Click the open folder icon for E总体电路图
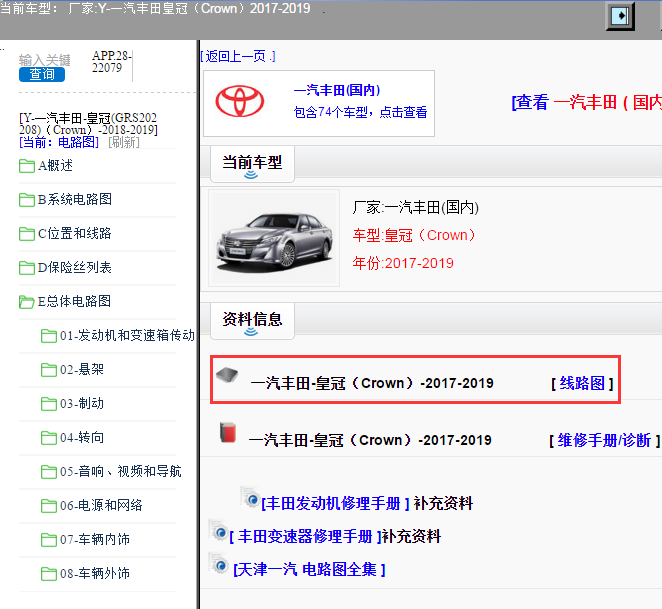 coord(27,302)
